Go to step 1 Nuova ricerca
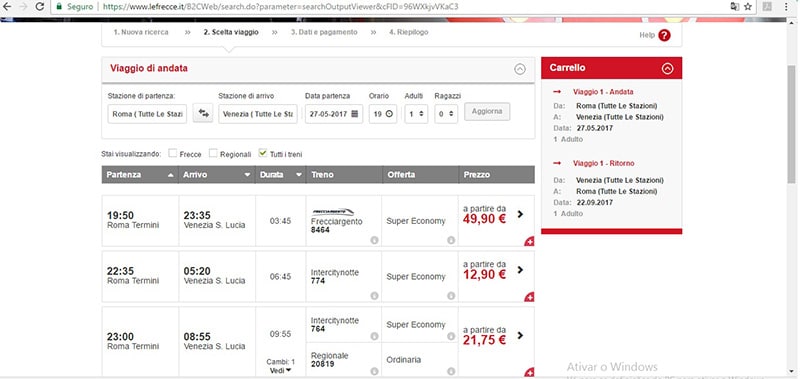 141,32
